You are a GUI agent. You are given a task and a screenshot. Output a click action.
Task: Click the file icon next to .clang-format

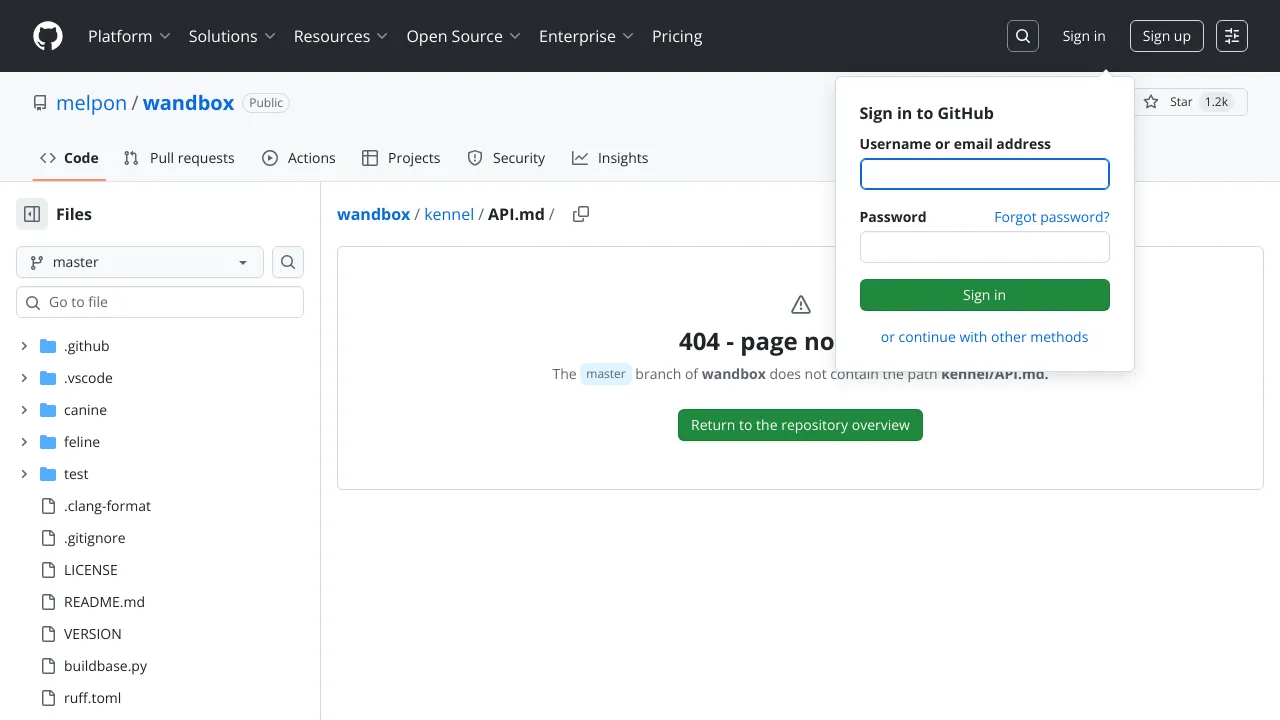pos(48,506)
